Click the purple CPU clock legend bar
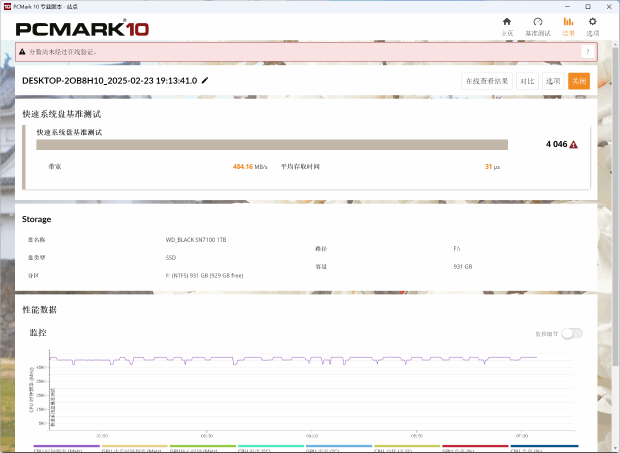620x453 pixels. pyautogui.click(x=66, y=446)
